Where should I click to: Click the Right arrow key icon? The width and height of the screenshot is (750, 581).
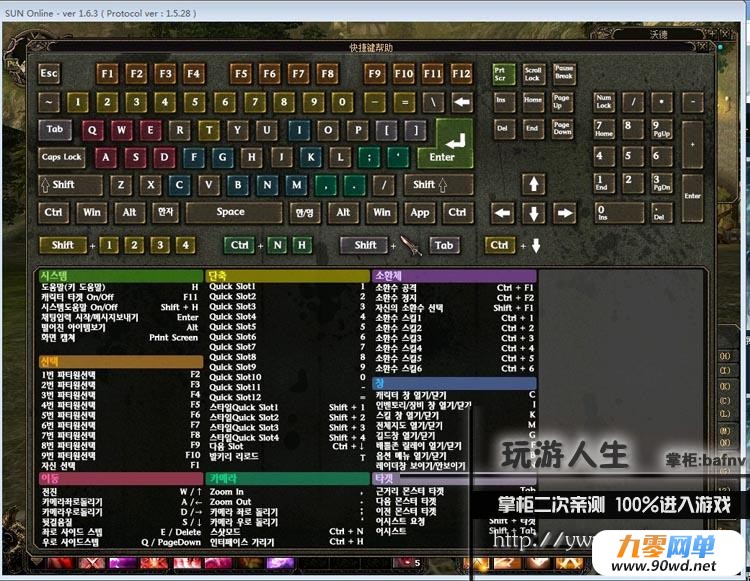565,213
